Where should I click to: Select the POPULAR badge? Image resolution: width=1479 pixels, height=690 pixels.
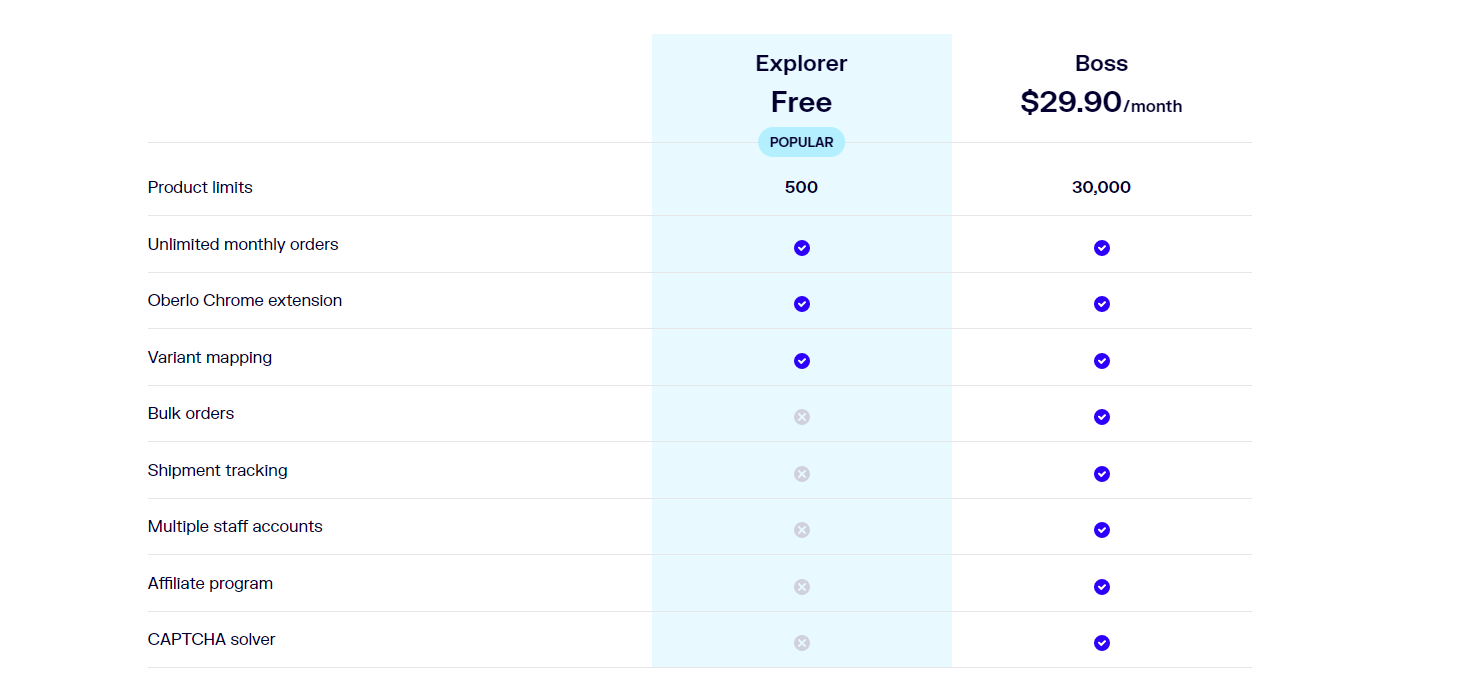[x=801, y=142]
